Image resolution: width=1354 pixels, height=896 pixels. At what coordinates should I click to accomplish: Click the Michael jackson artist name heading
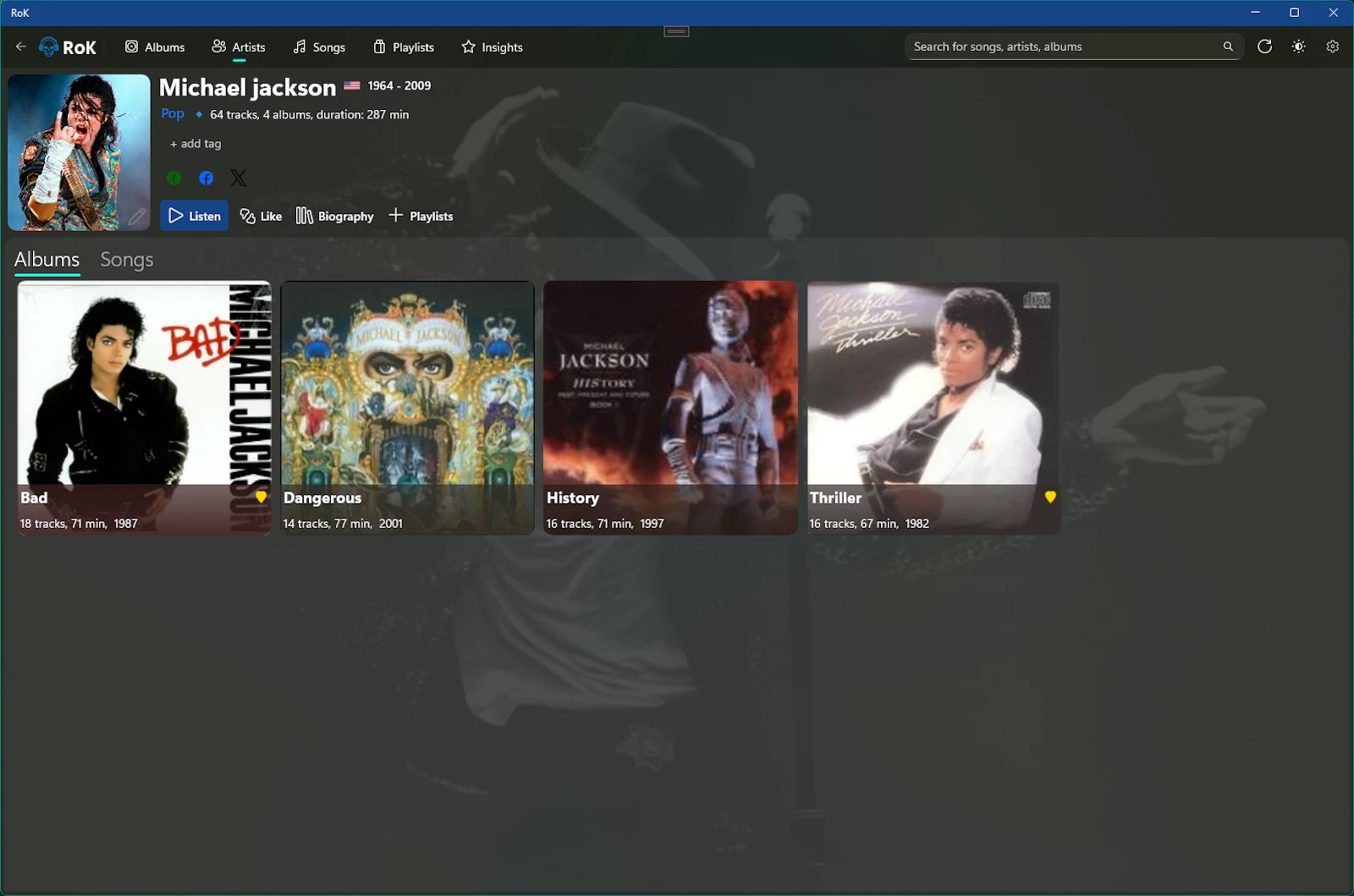248,87
